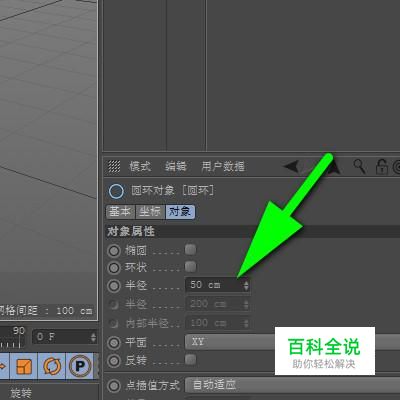
Task: Toggle animation dot for 点插值方式
Action: [x=114, y=386]
